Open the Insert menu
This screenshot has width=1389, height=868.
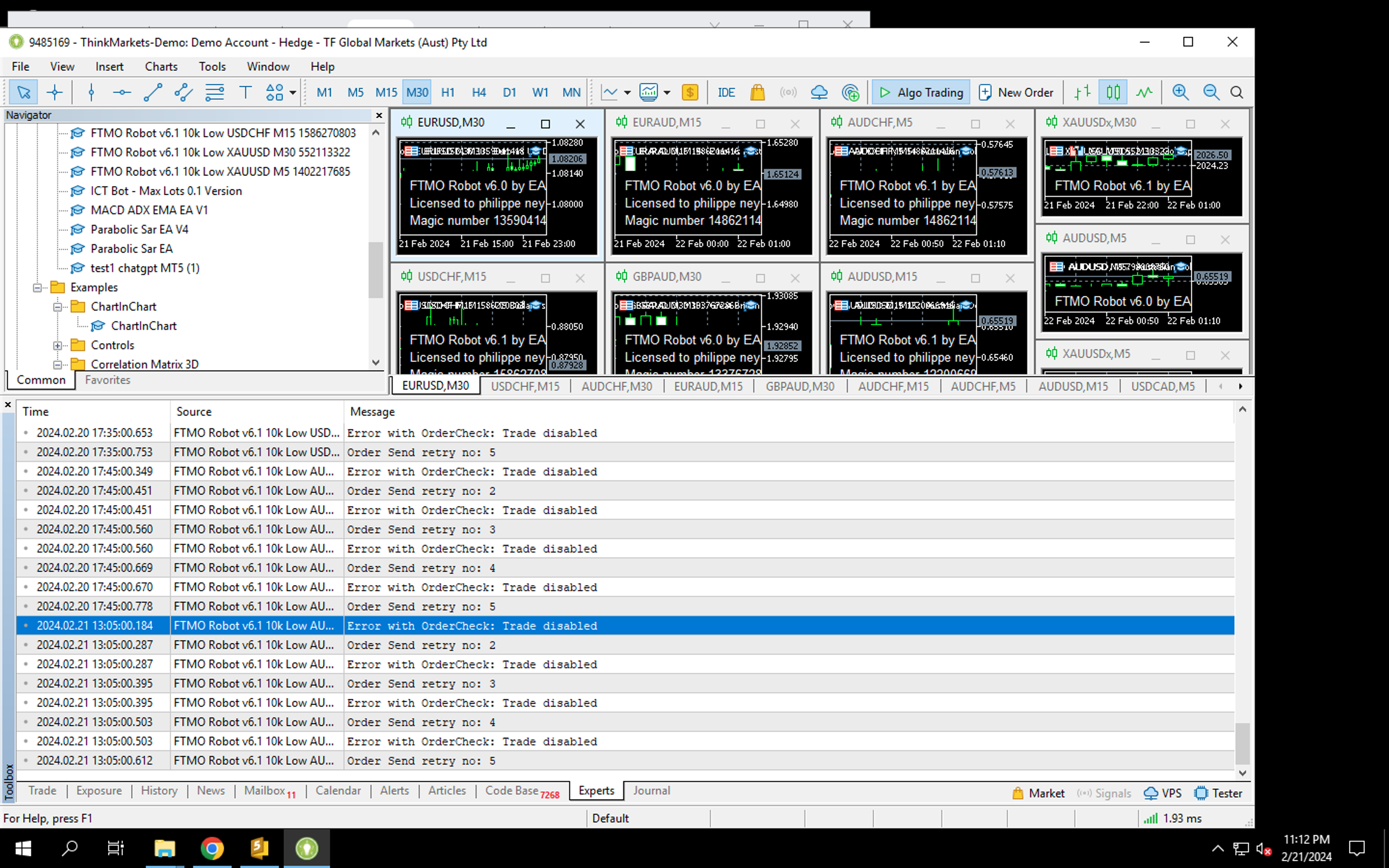pyautogui.click(x=109, y=67)
